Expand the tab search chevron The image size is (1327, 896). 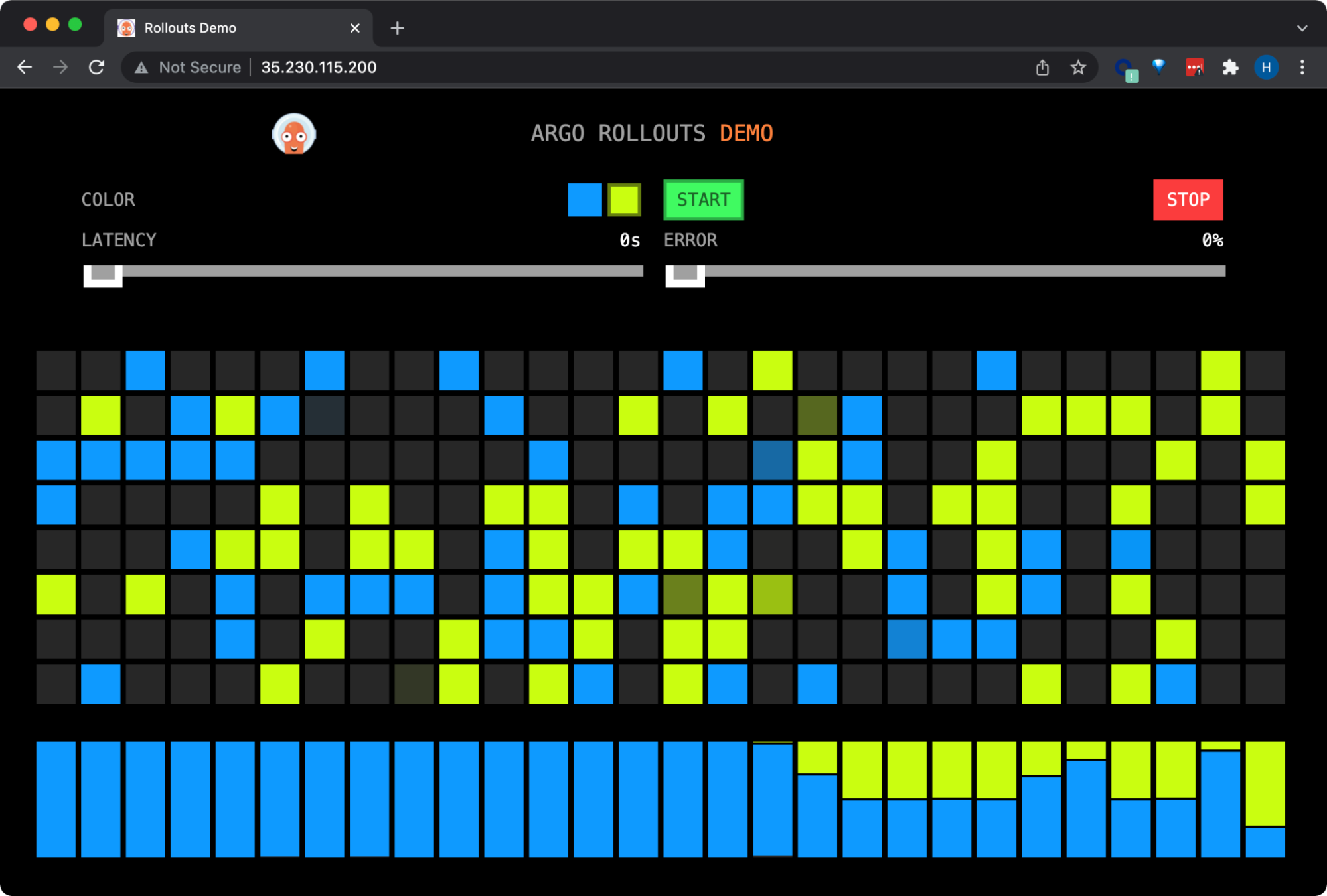point(1302,28)
